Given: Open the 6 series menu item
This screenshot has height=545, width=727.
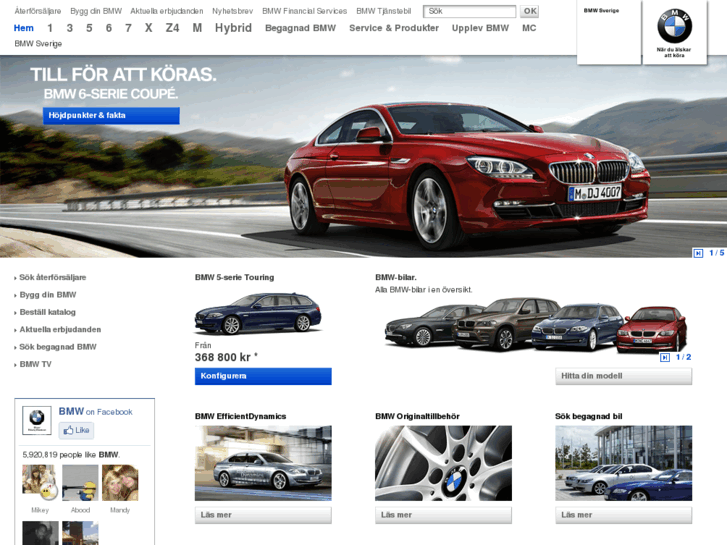Looking at the screenshot, I should tap(108, 28).
